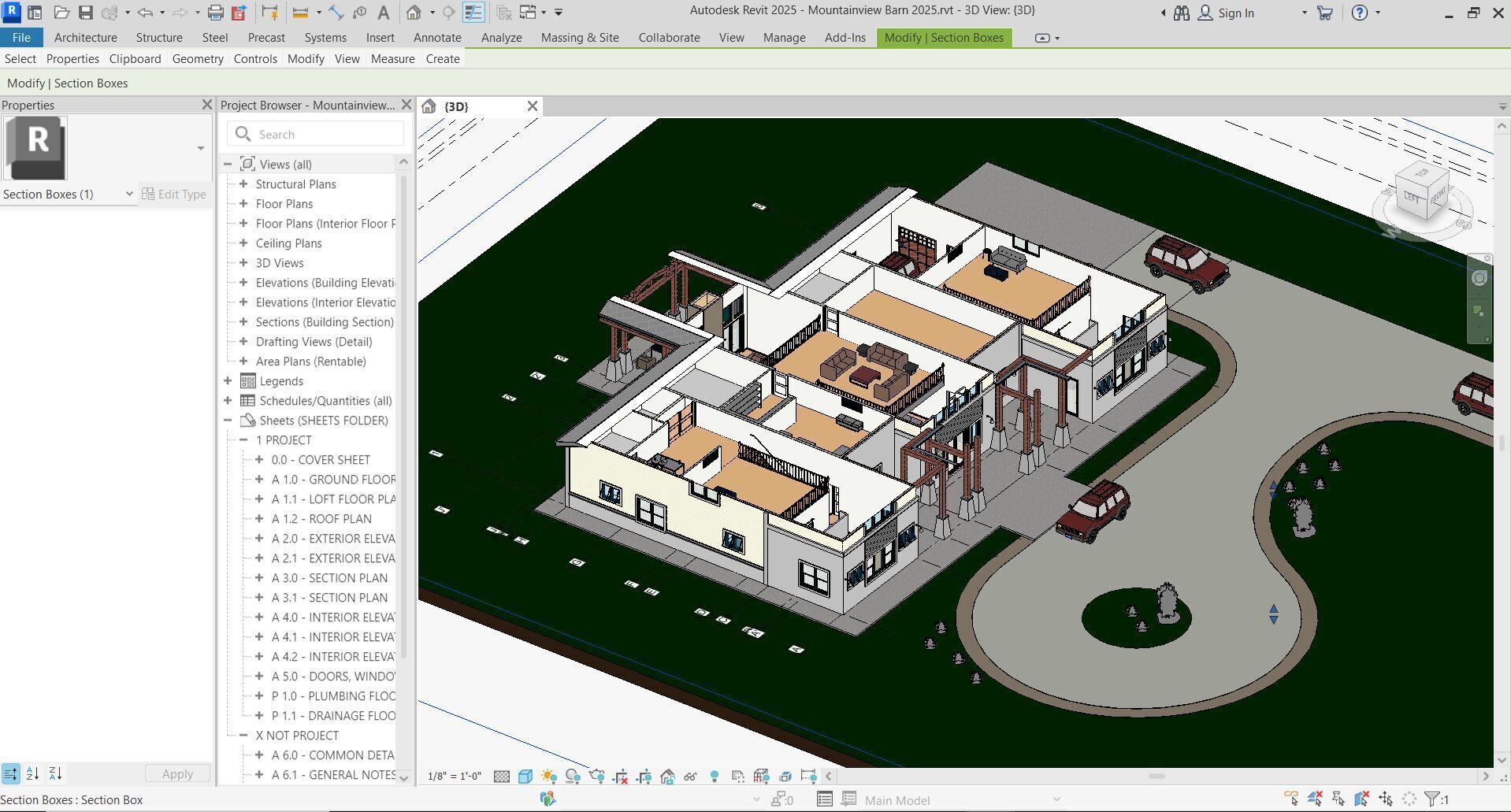The image size is (1511, 812).
Task: Click the lower section box grip arrows
Action: pyautogui.click(x=1274, y=614)
